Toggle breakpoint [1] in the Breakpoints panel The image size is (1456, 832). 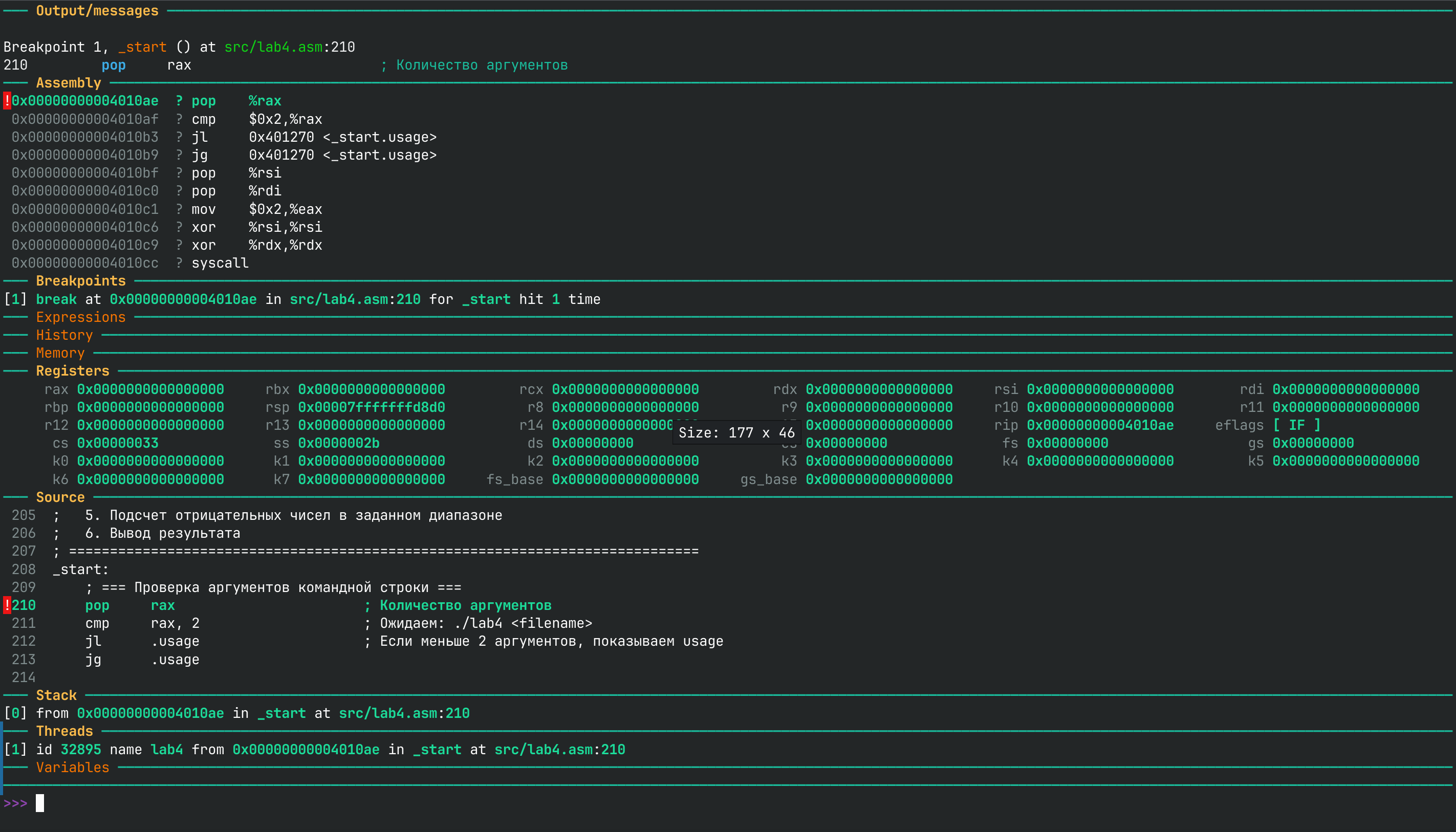[x=15, y=298]
